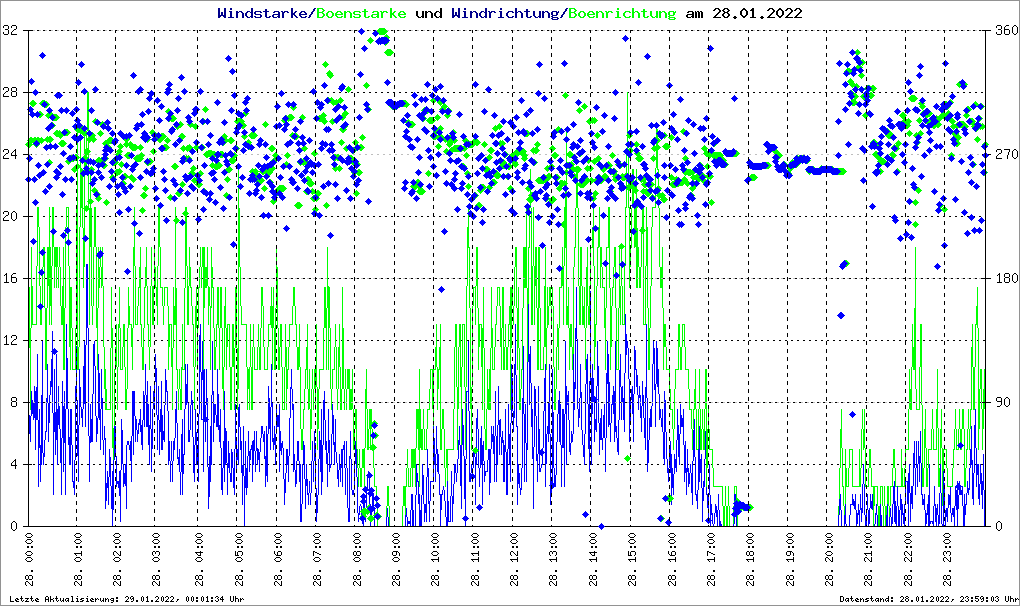
Task: Click the 90 label on right axis
Action: click(x=1000, y=403)
